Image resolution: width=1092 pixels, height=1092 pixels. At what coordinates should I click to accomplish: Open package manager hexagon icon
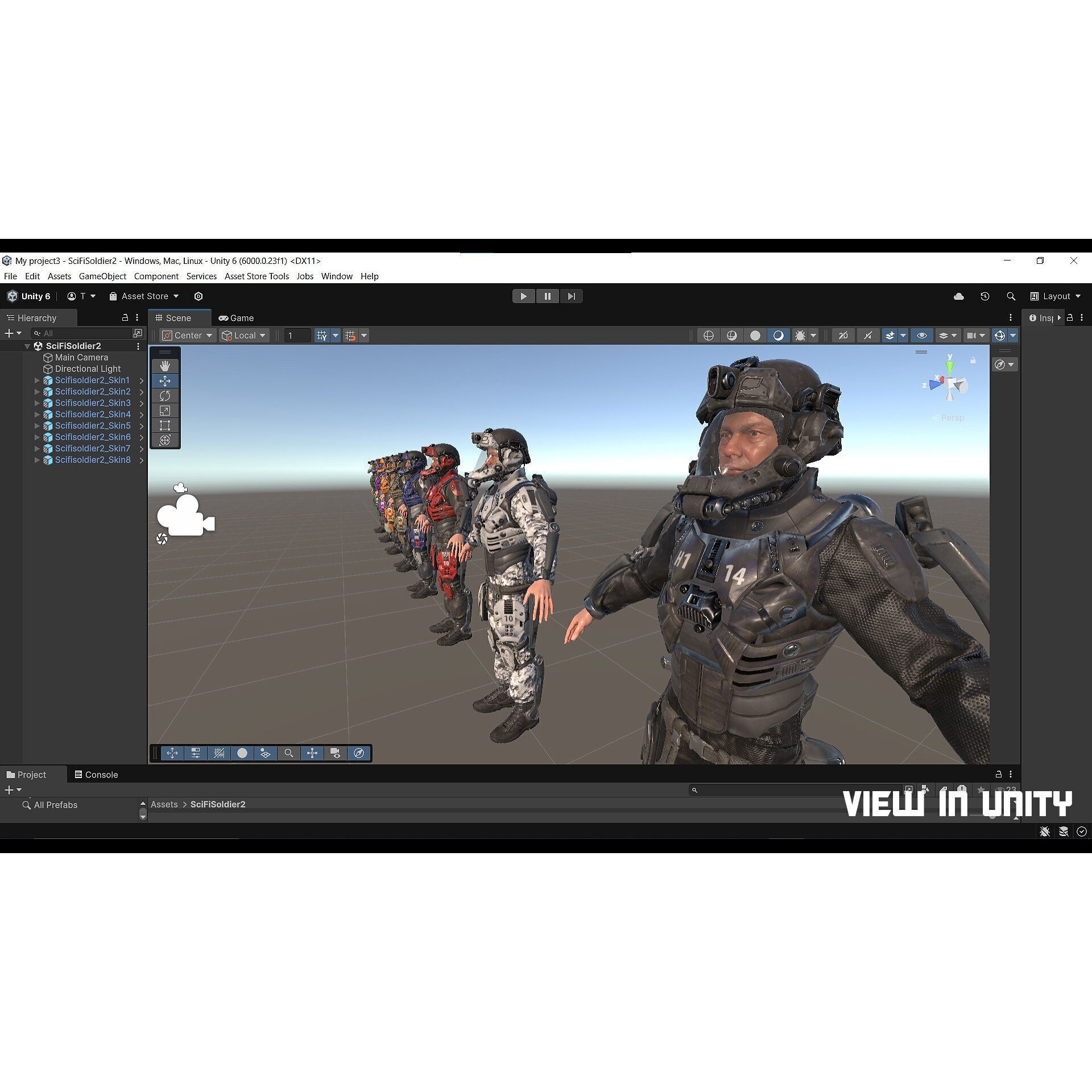(198, 296)
